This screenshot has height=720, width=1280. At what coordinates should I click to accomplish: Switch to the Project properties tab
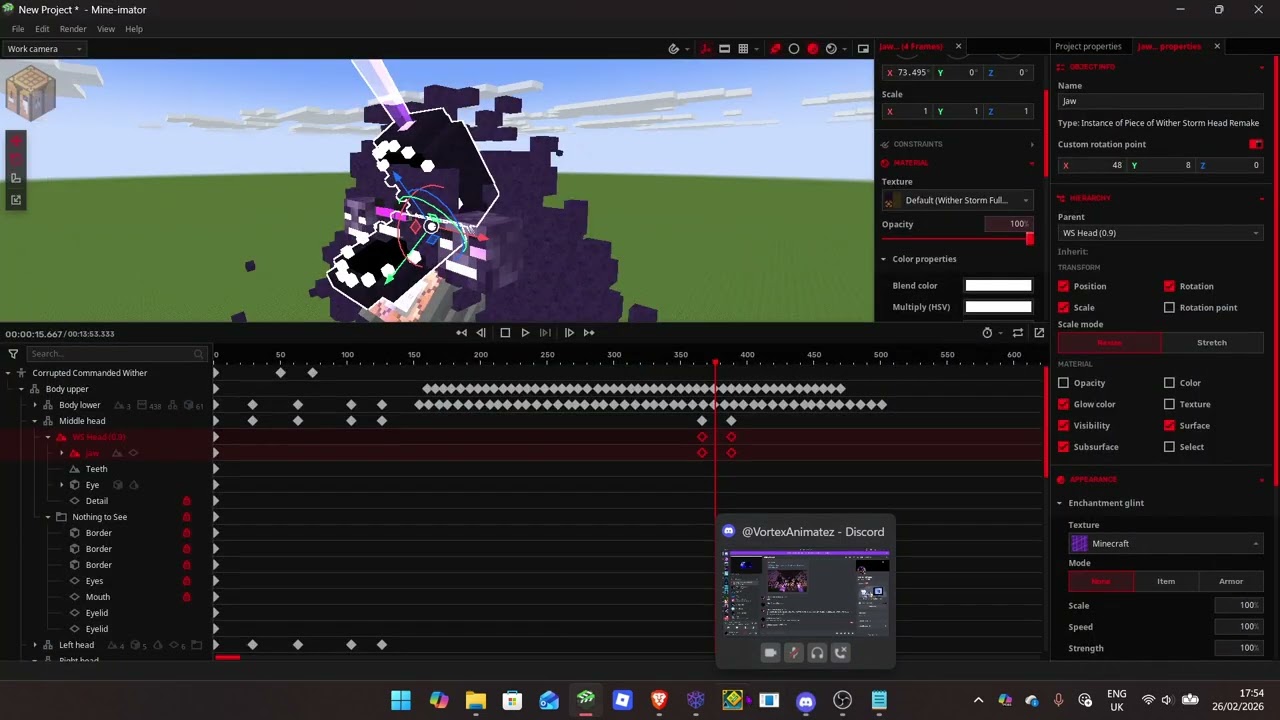pyautogui.click(x=1088, y=46)
